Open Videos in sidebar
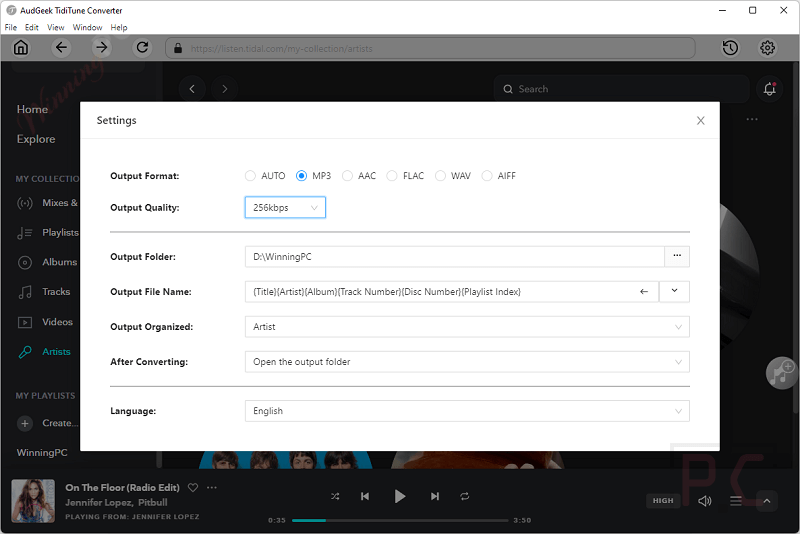This screenshot has height=534, width=800. 45,322
